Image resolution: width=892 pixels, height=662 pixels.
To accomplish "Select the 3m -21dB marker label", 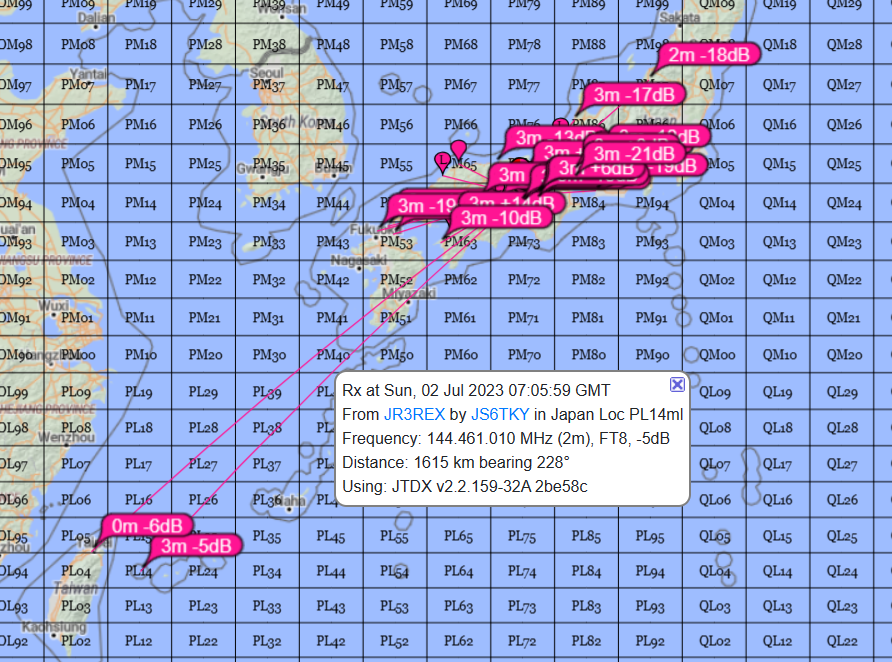I will tap(634, 154).
